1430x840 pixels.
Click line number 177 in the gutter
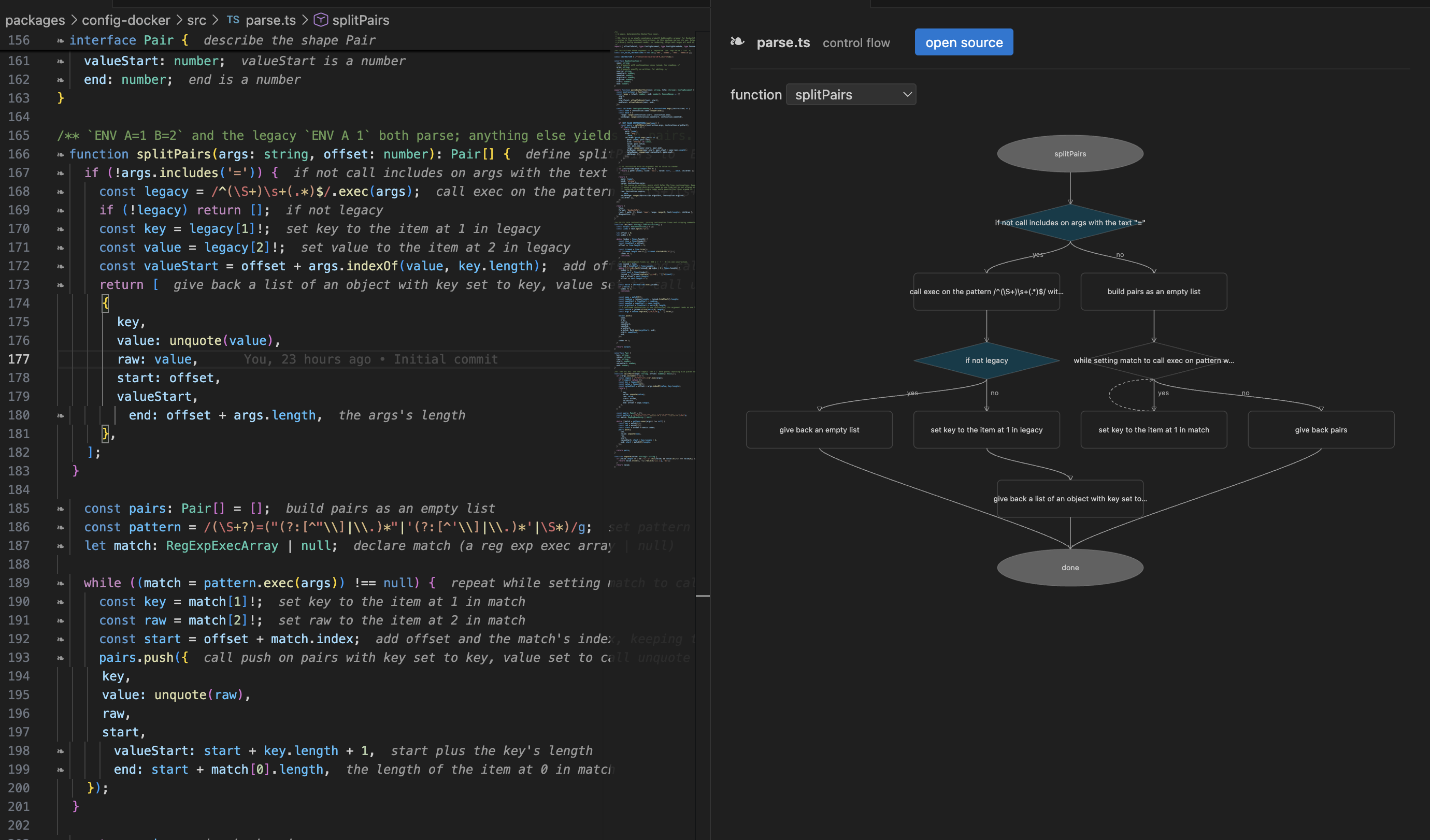tap(19, 359)
